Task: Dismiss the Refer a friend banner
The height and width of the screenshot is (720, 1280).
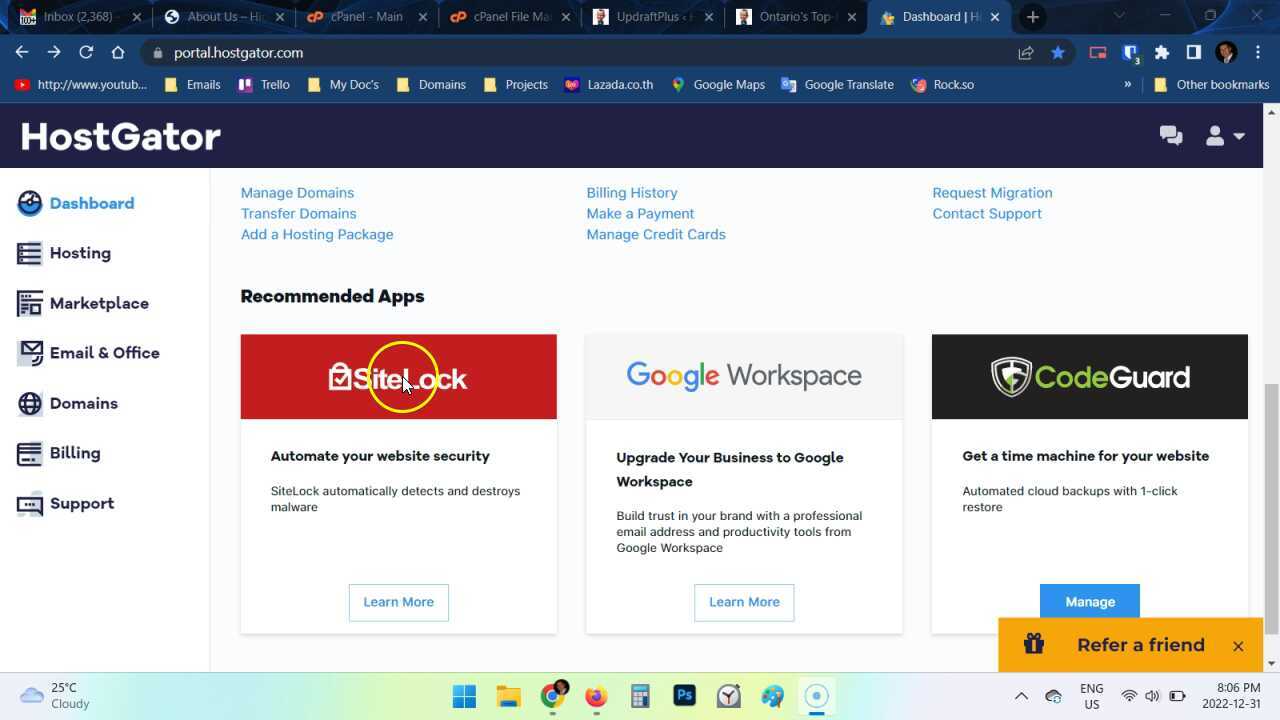Action: (x=1238, y=646)
